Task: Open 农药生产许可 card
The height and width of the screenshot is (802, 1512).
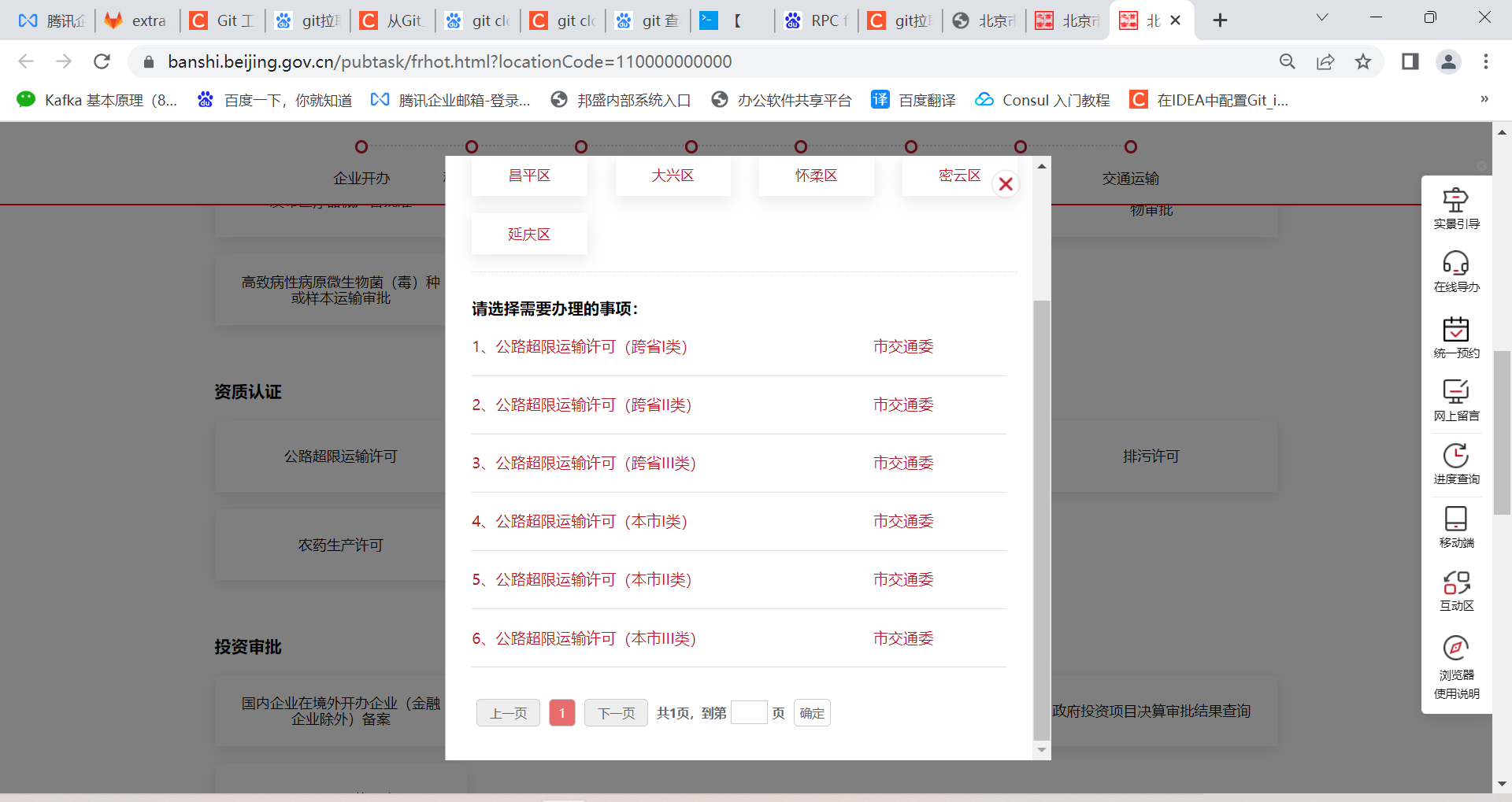Action: [x=340, y=545]
